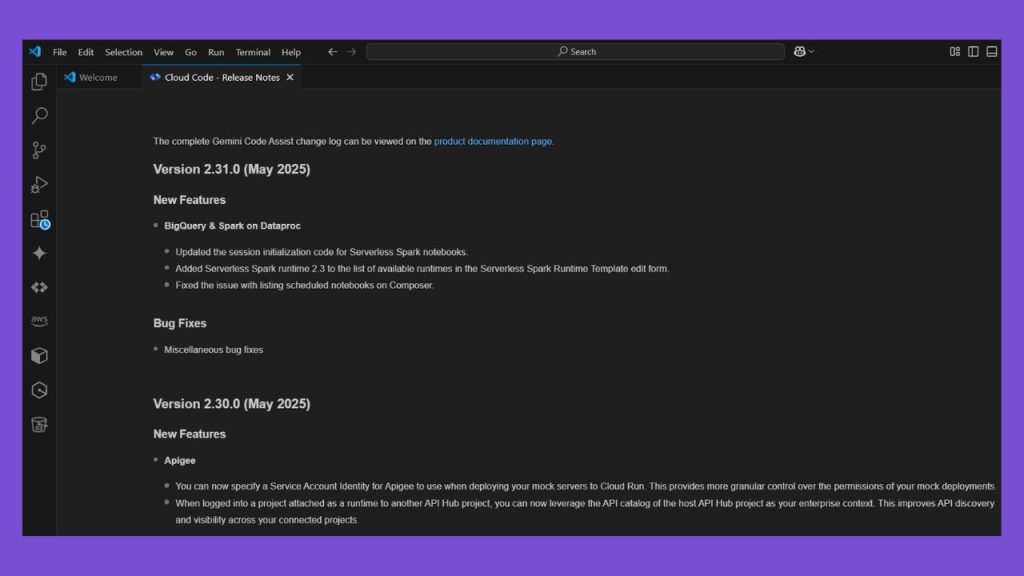The height and width of the screenshot is (576, 1024).
Task: Click the first New Features heading under 2.31.0
Action: pyautogui.click(x=189, y=200)
